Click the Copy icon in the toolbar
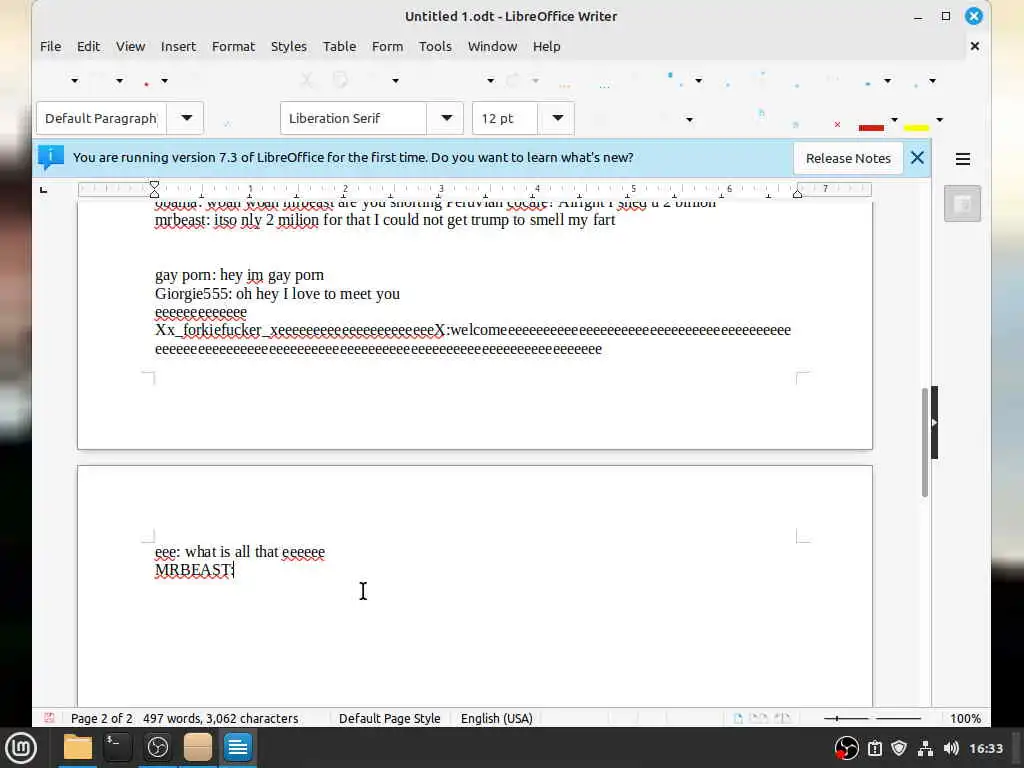Image resolution: width=1024 pixels, height=768 pixels. pyautogui.click(x=340, y=80)
